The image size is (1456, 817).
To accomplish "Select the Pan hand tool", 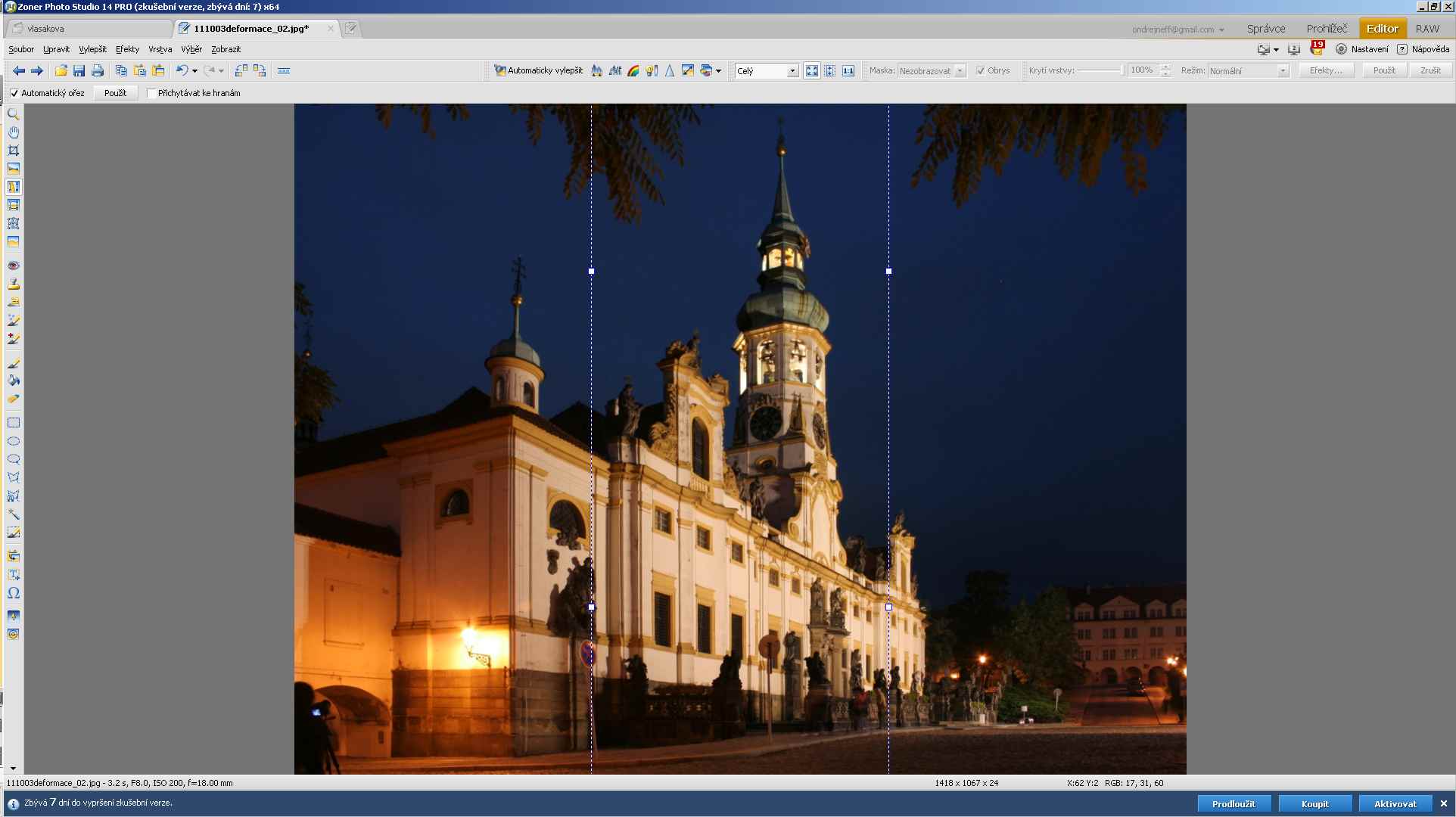I will point(14,132).
